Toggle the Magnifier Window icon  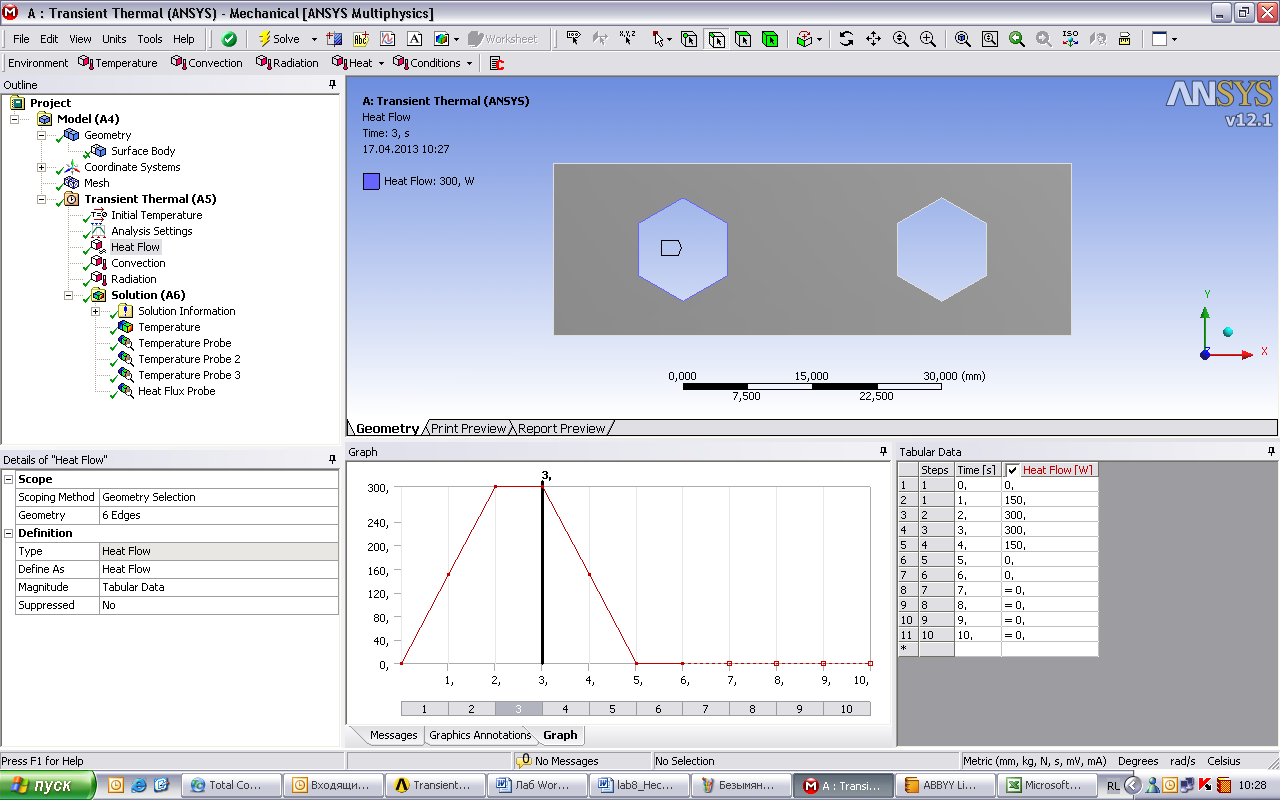point(989,39)
